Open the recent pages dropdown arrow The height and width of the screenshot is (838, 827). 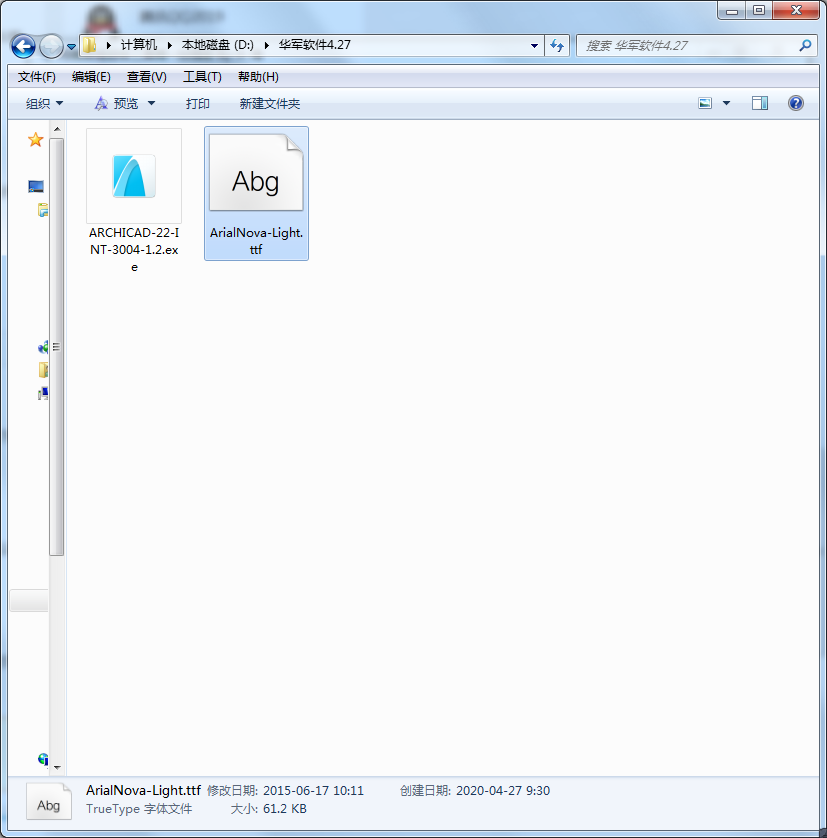click(71, 47)
